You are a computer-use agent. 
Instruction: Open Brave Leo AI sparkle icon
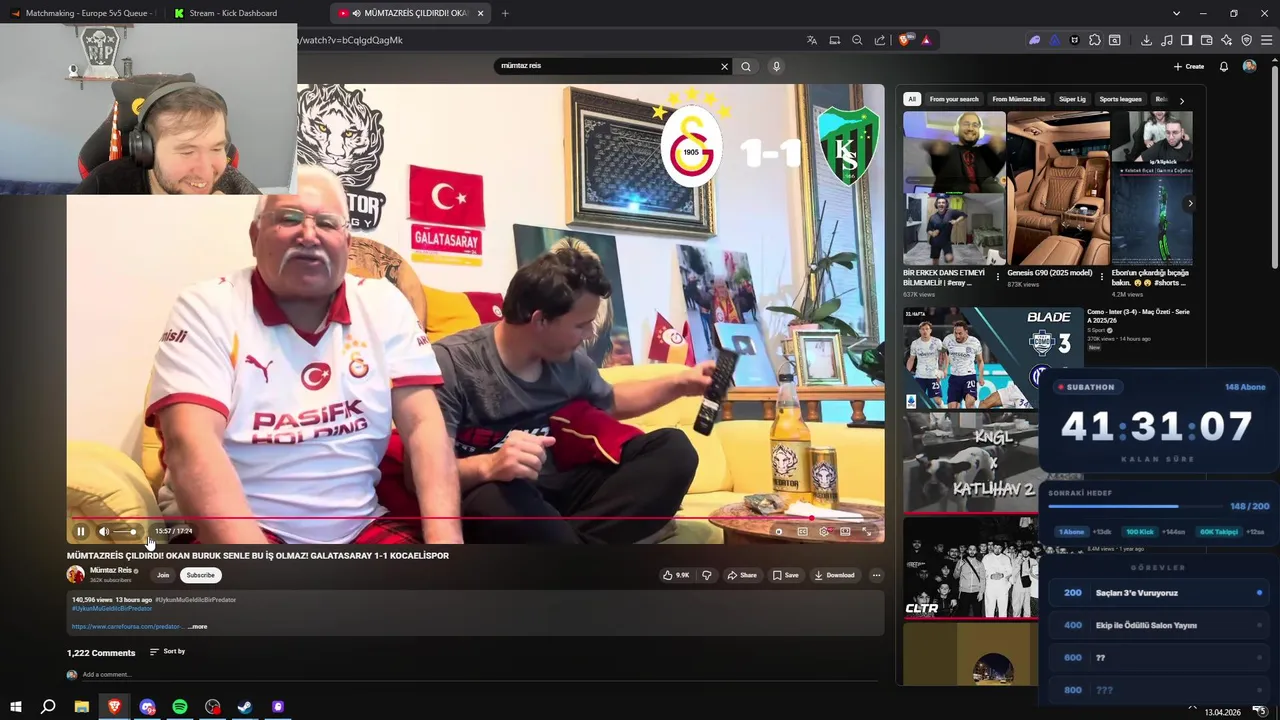click(x=1226, y=40)
